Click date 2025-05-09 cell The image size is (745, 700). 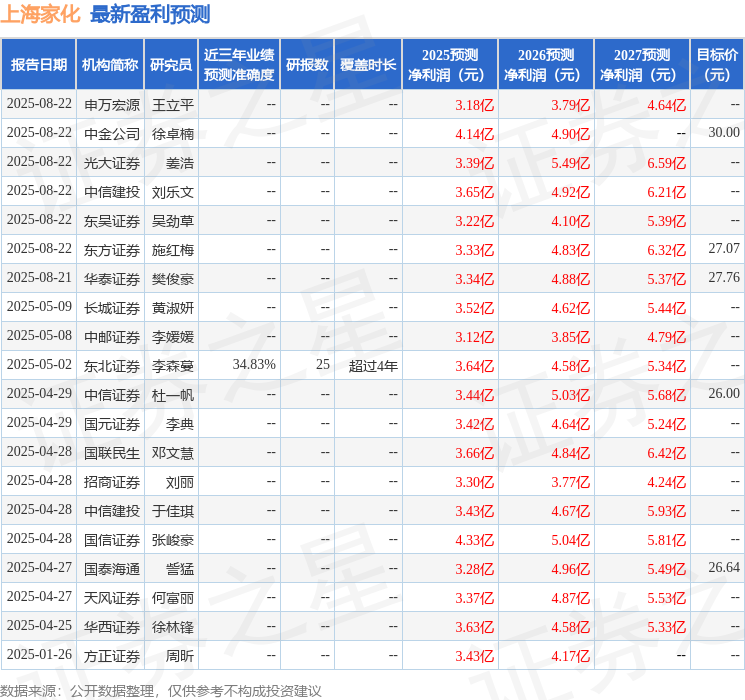point(39,307)
